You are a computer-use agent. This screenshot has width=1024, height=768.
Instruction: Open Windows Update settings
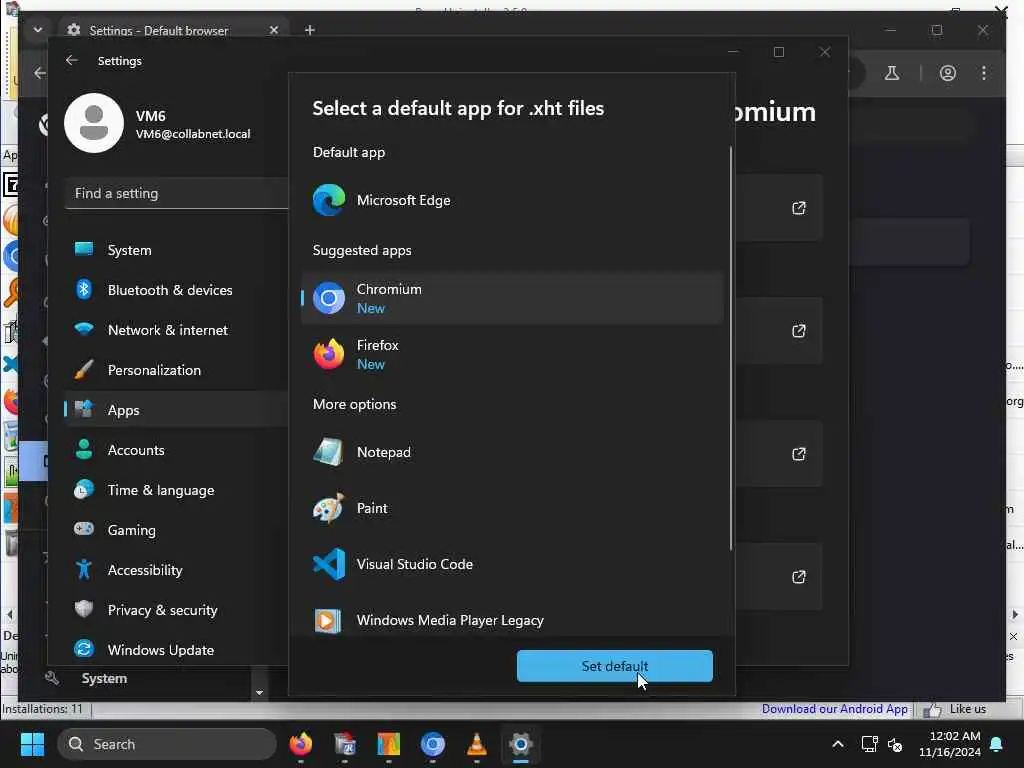(x=176, y=650)
